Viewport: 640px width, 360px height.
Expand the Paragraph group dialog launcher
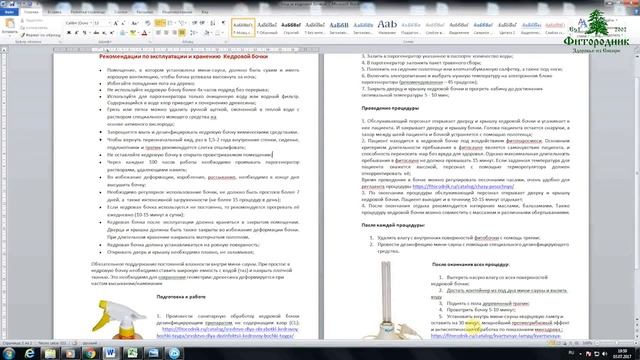point(226,42)
